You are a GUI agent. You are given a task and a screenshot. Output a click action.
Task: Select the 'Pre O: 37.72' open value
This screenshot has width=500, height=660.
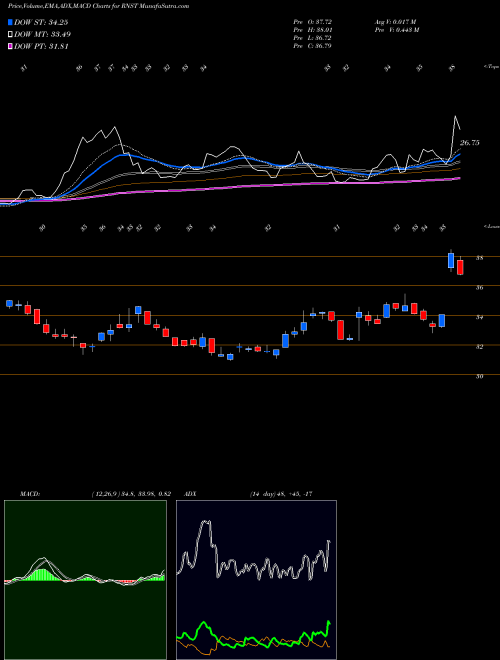(x=312, y=22)
